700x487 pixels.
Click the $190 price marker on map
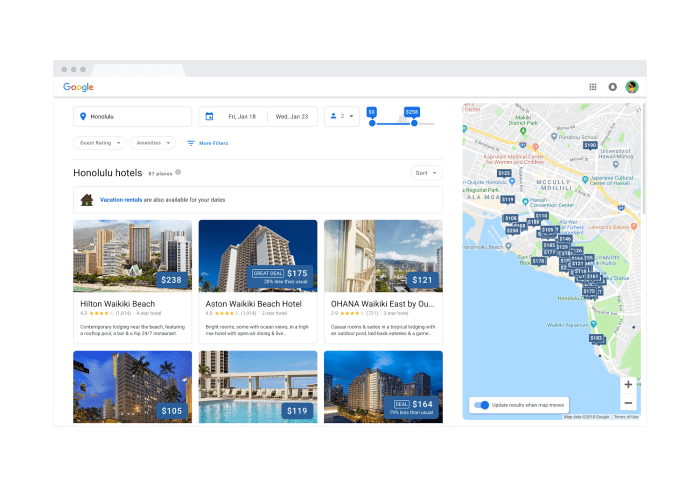590,146
